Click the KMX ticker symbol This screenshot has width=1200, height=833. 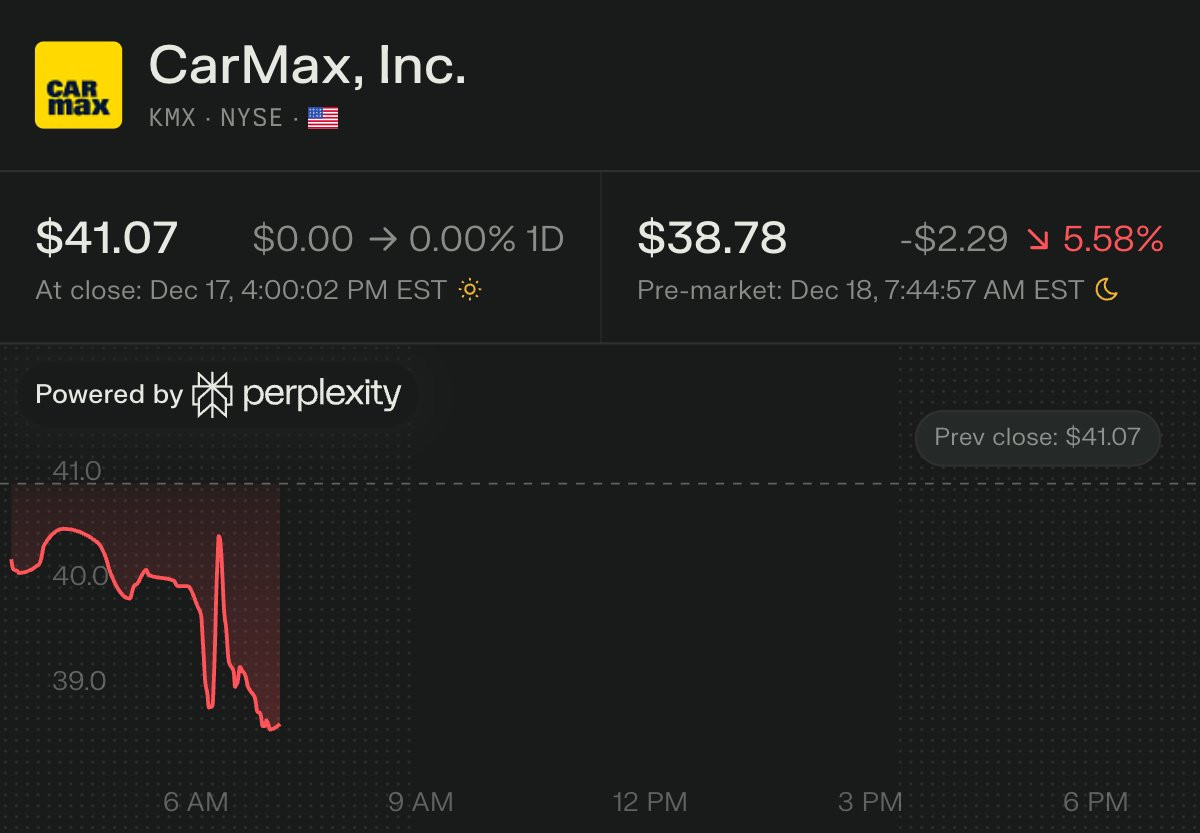pyautogui.click(x=172, y=118)
